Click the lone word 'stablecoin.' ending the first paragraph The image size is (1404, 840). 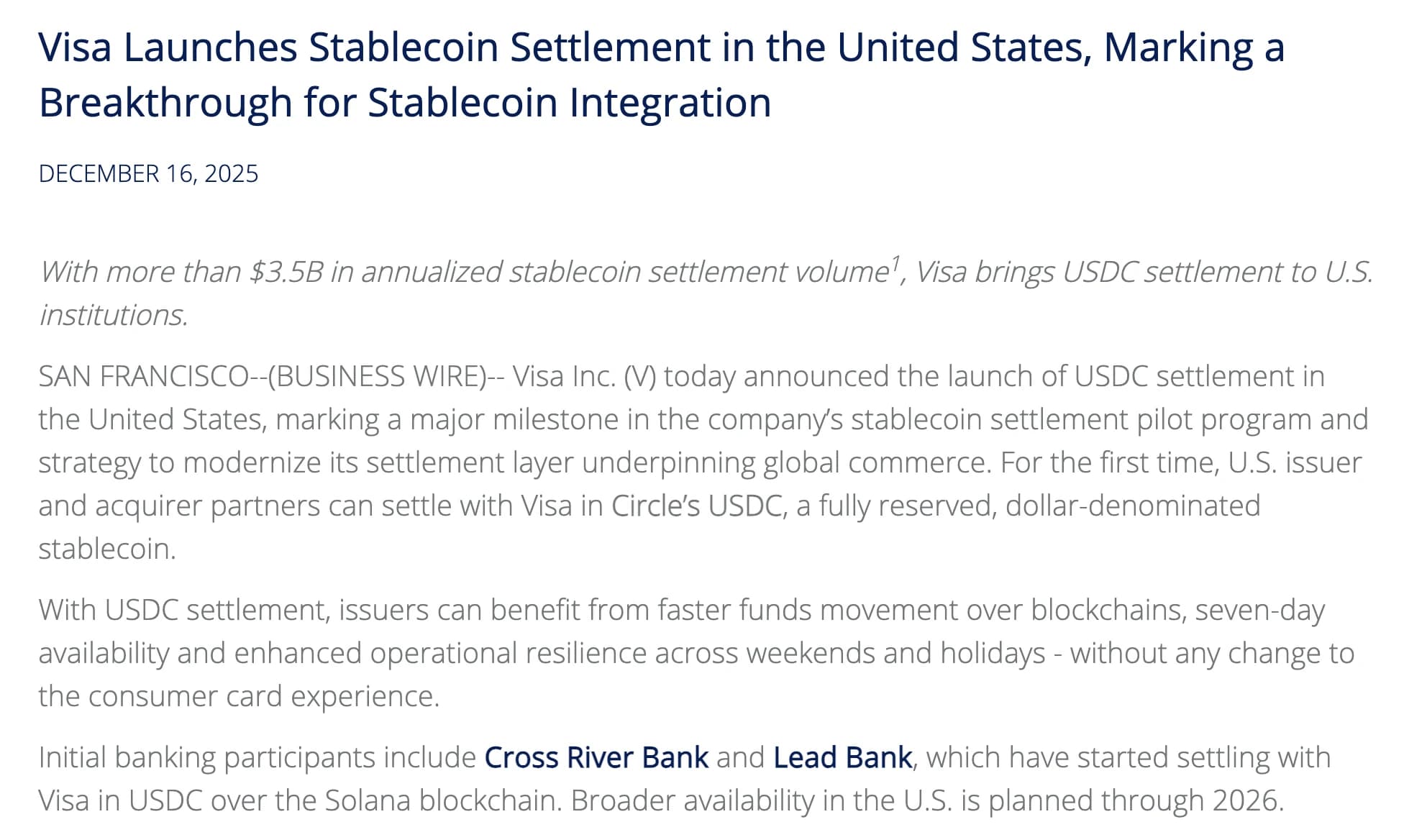(107, 549)
